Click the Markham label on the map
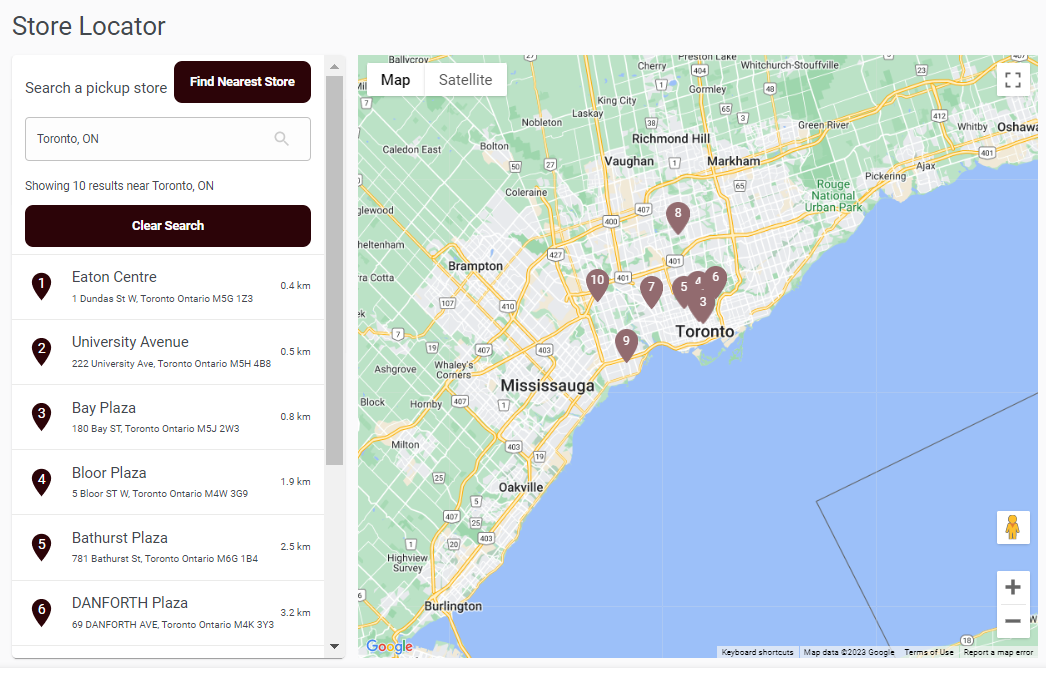Image resolution: width=1046 pixels, height=675 pixels. pos(734,161)
